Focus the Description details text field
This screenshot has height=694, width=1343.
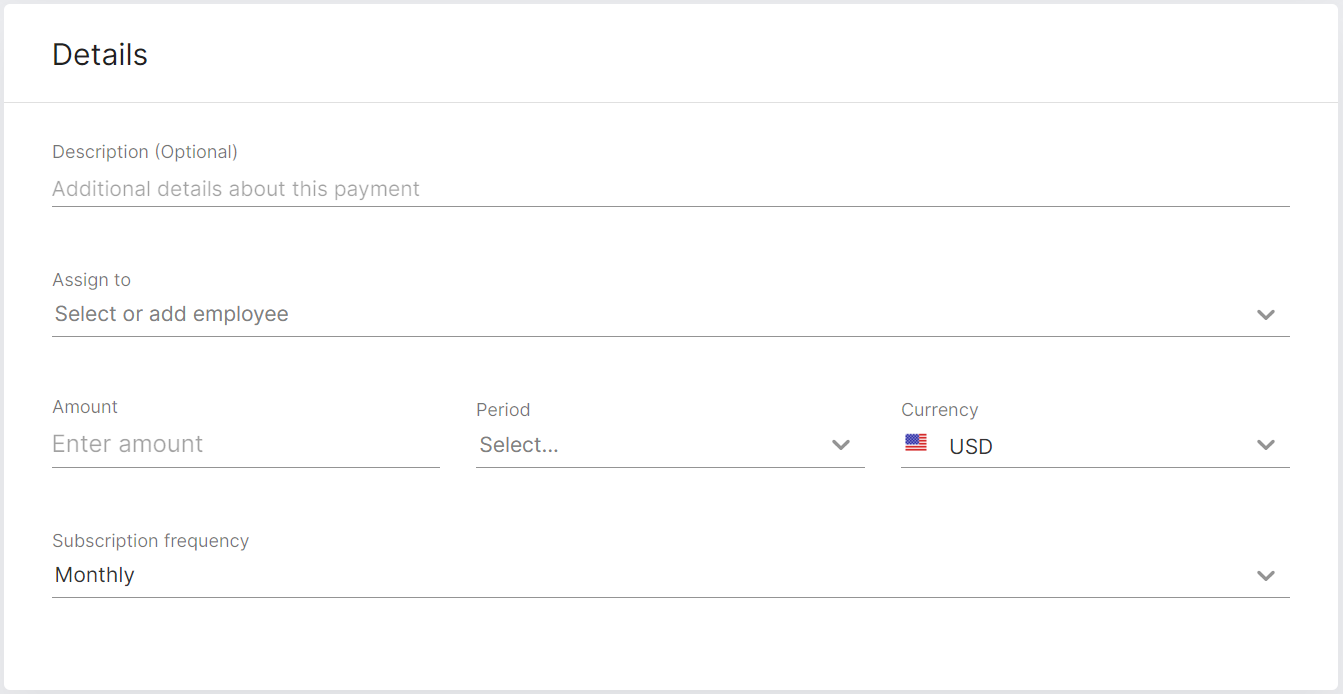[670, 189]
